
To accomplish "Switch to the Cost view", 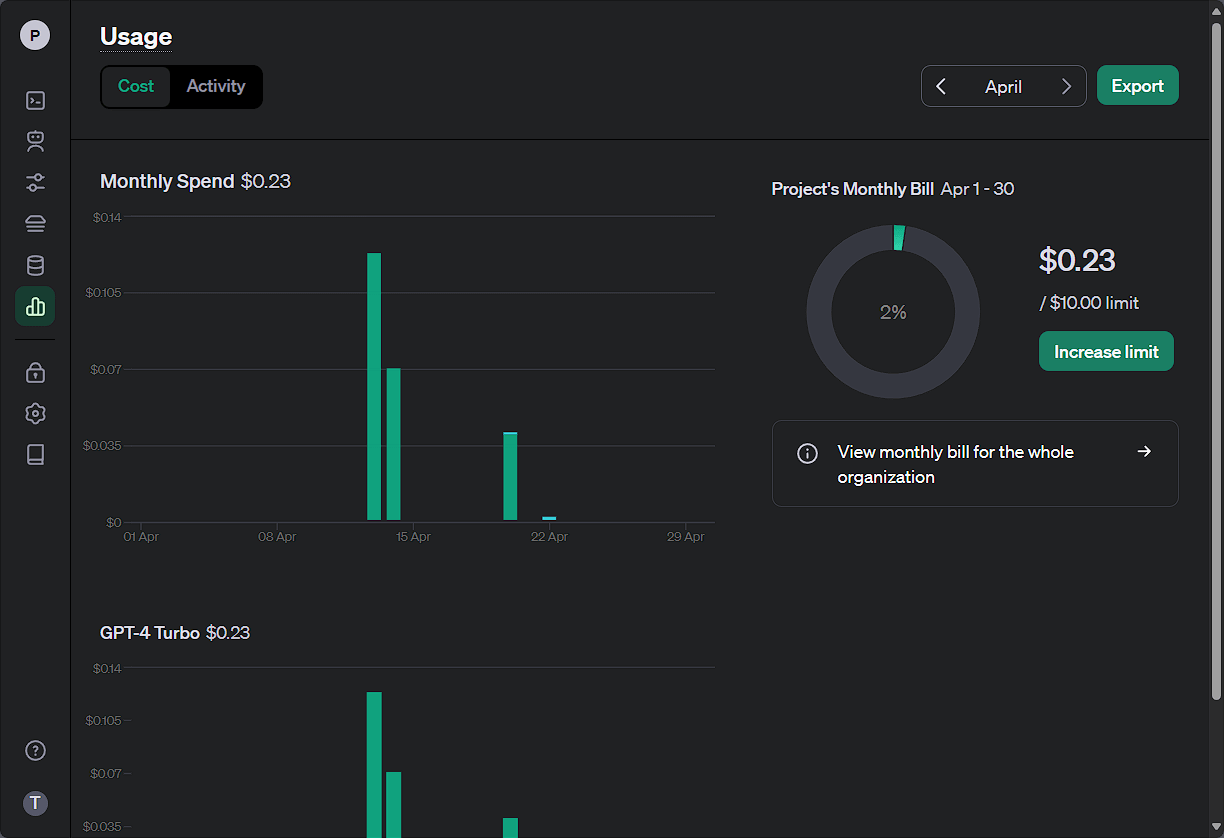I will point(136,86).
